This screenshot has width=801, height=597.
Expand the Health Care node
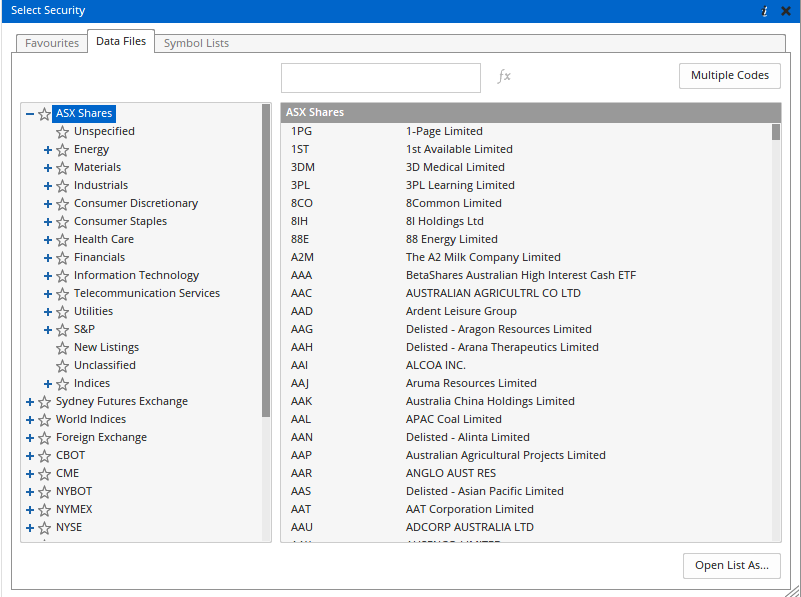coord(48,240)
